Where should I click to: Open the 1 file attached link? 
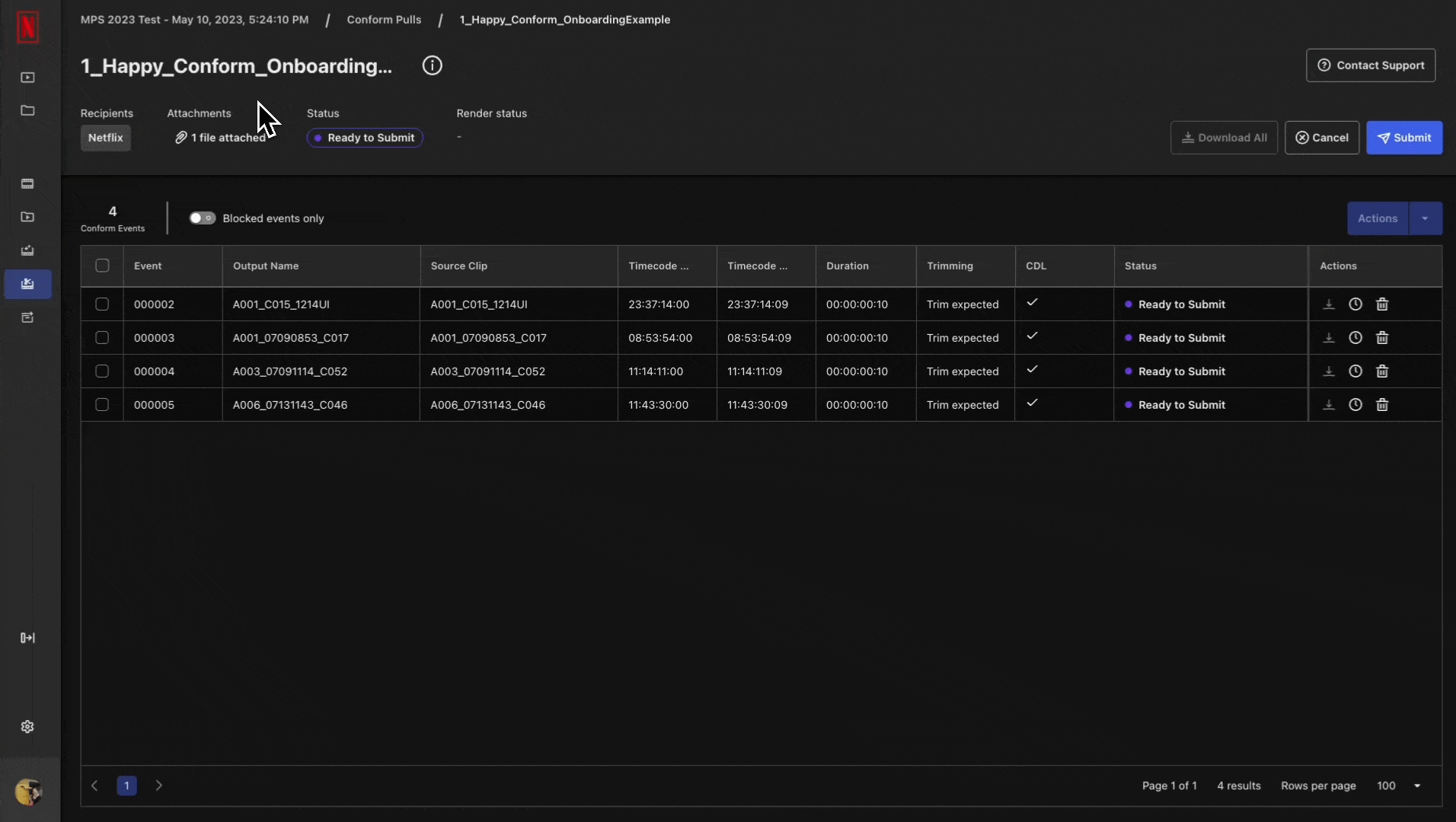[220, 138]
